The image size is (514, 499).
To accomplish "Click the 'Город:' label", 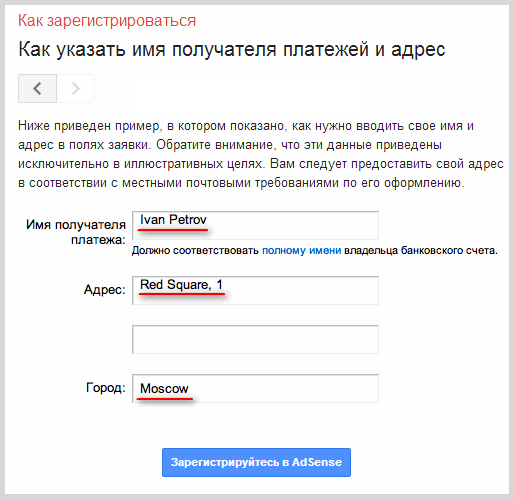I will (x=106, y=388).
